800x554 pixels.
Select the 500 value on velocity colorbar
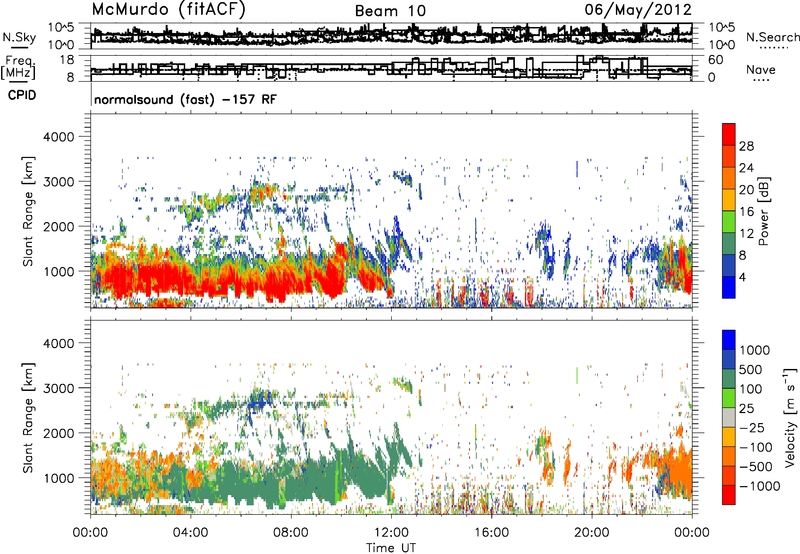tap(751, 370)
